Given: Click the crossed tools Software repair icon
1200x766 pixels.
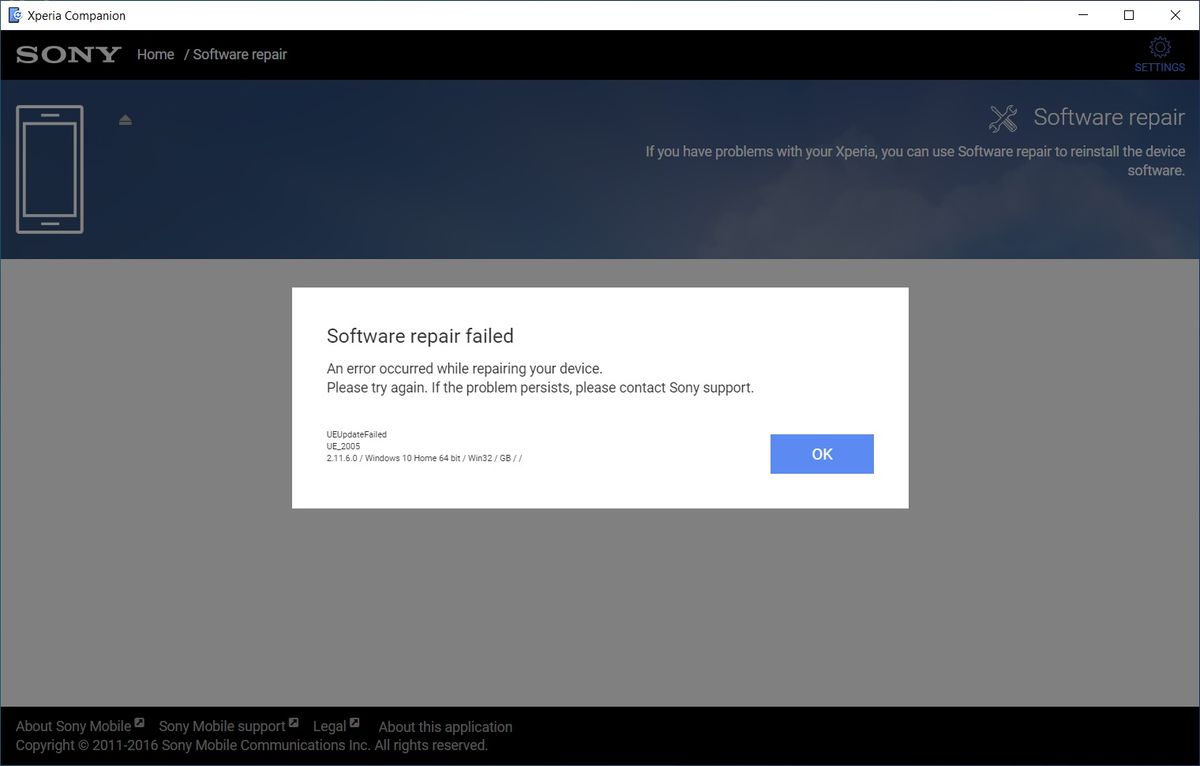Looking at the screenshot, I should tap(1001, 117).
